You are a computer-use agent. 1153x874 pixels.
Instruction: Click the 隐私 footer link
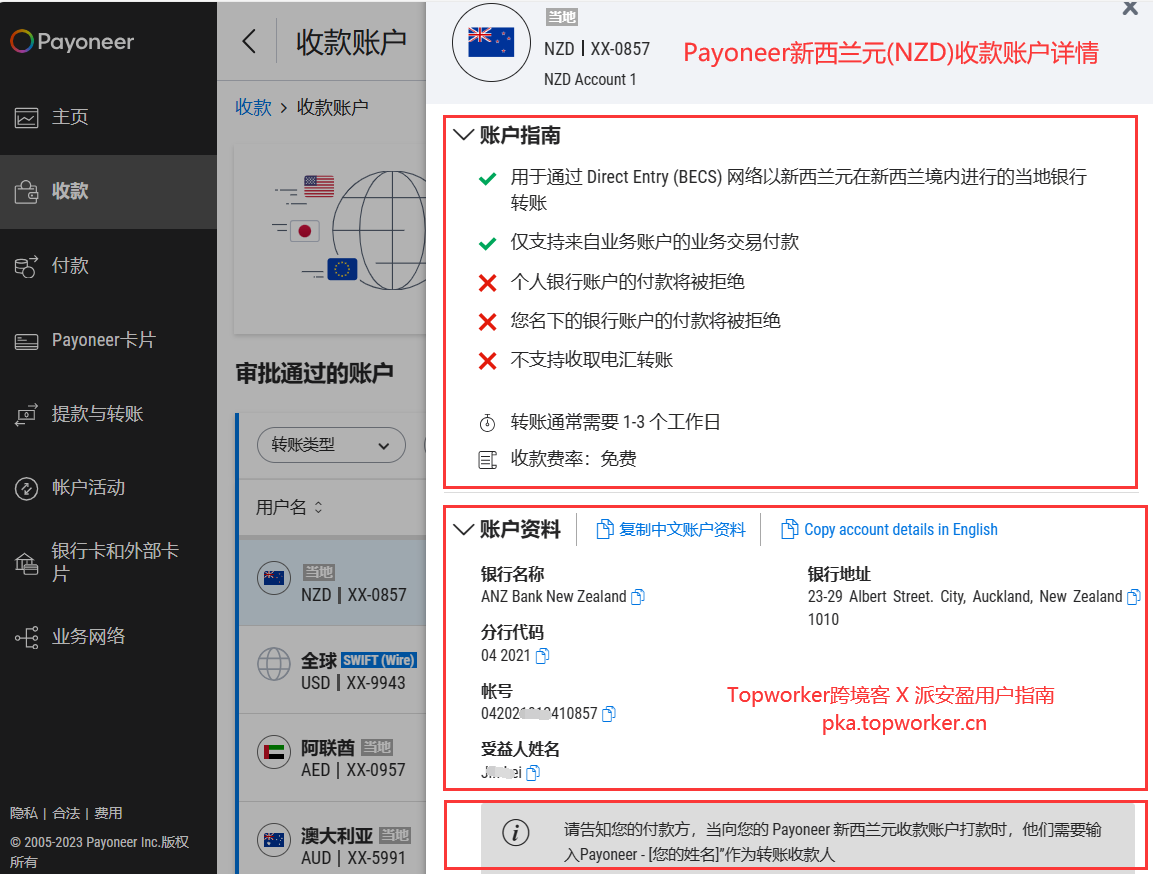click(24, 813)
